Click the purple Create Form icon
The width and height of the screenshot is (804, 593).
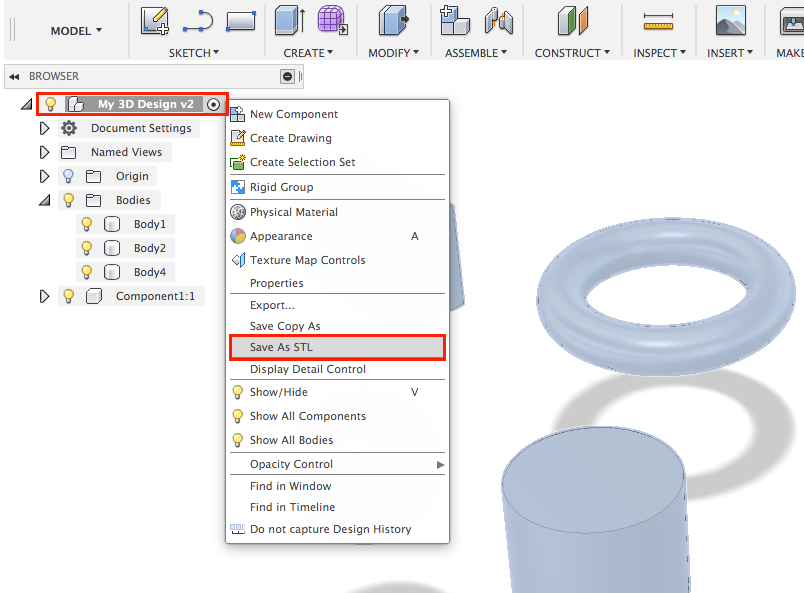click(x=331, y=20)
